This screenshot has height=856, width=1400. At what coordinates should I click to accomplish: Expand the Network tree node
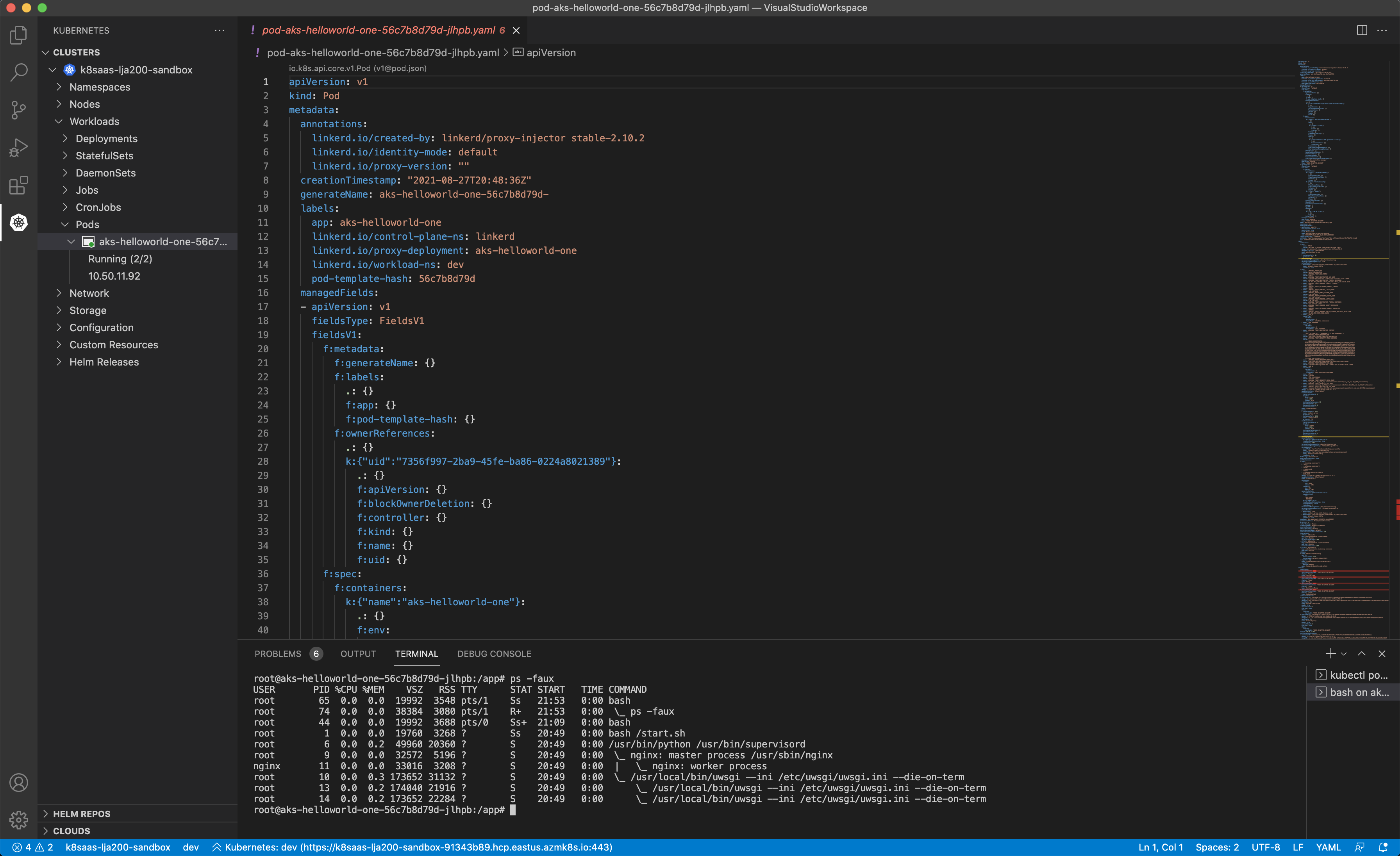click(x=59, y=292)
